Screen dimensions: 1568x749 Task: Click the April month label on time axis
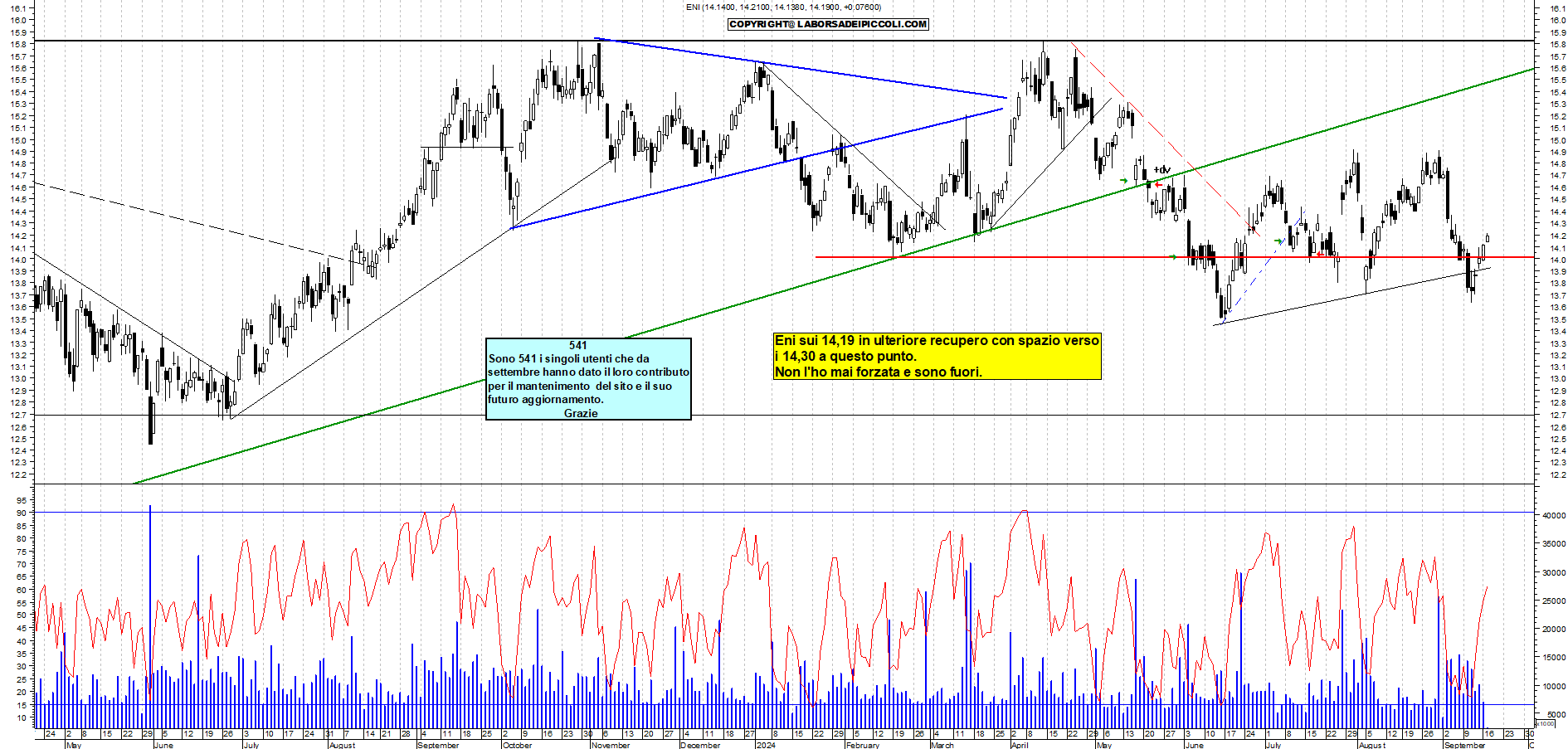pos(1020,745)
